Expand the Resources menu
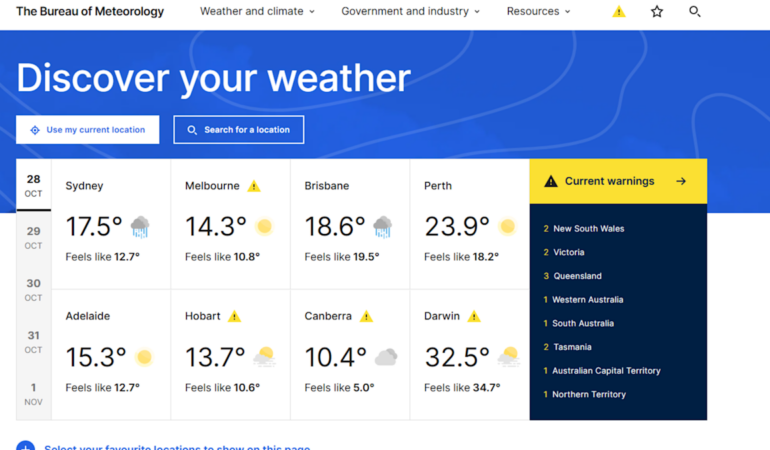 [538, 11]
